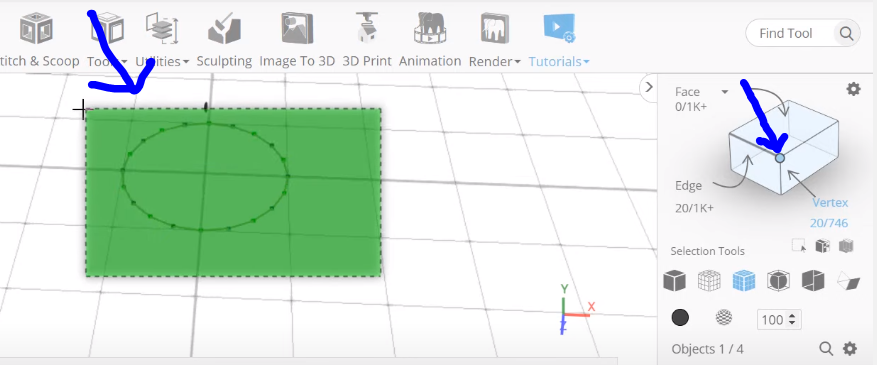Expand the Tutorials dropdown menu
Viewport: 877px width, 365px height.
point(586,61)
